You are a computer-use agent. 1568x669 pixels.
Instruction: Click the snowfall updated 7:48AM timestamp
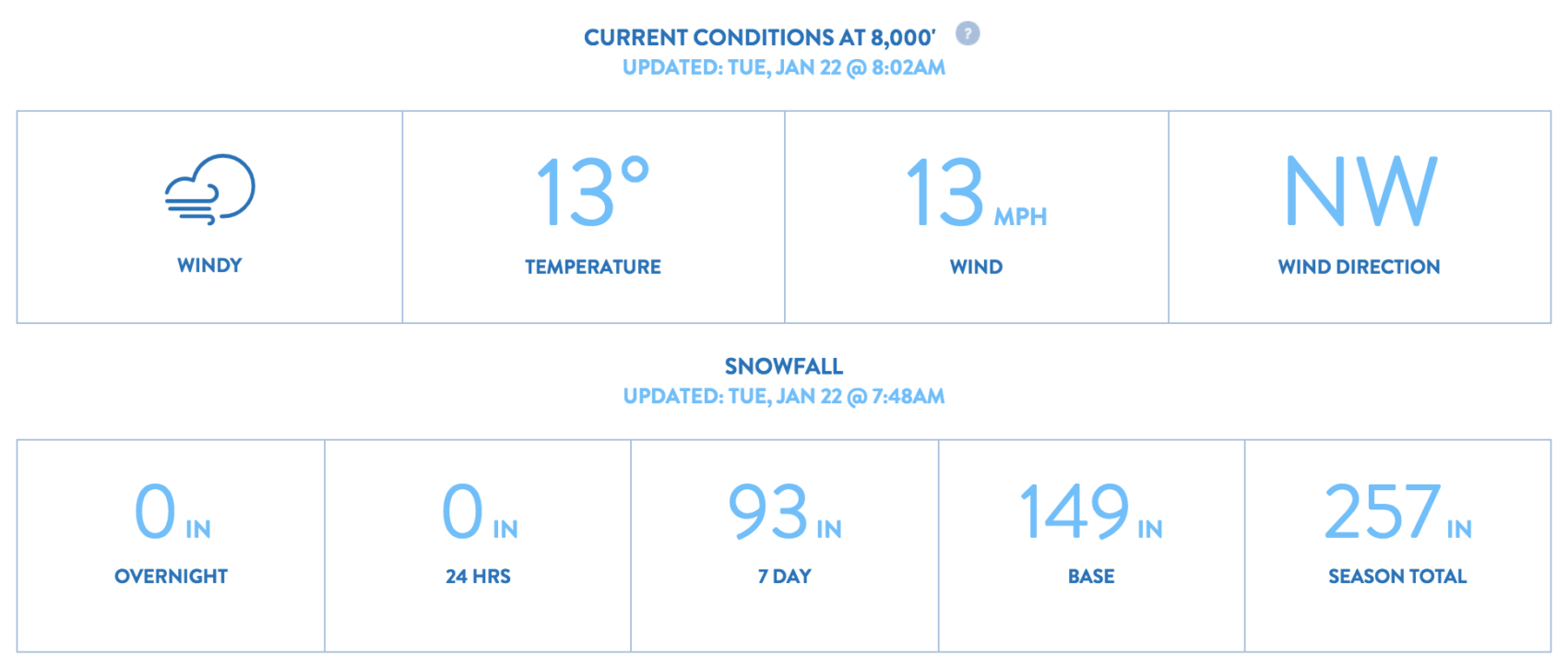click(784, 396)
